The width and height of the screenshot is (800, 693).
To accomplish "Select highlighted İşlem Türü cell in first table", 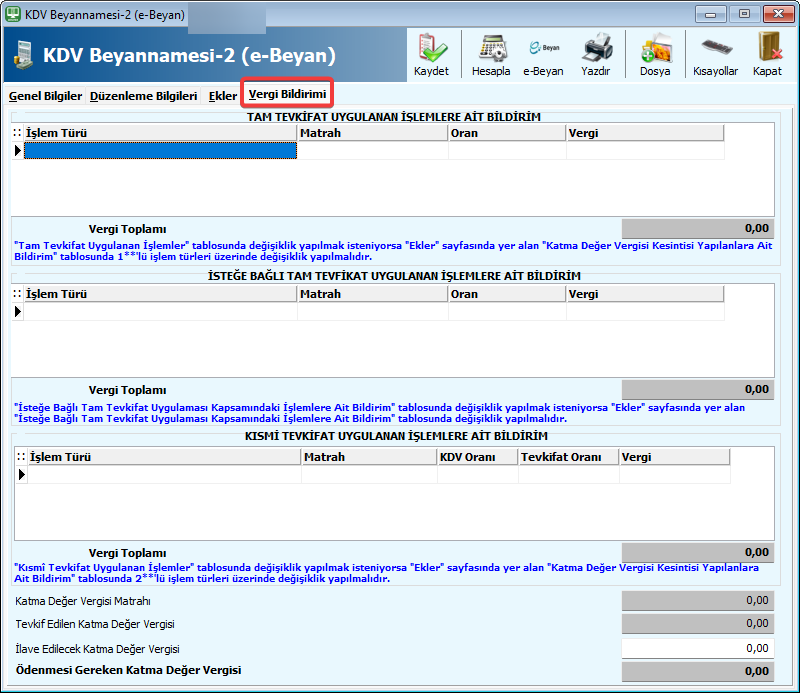I will (160, 151).
